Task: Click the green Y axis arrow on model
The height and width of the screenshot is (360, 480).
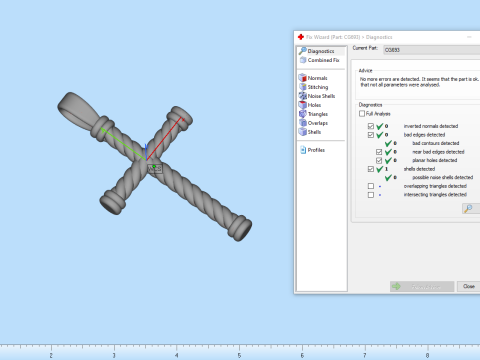Action: pos(124,144)
